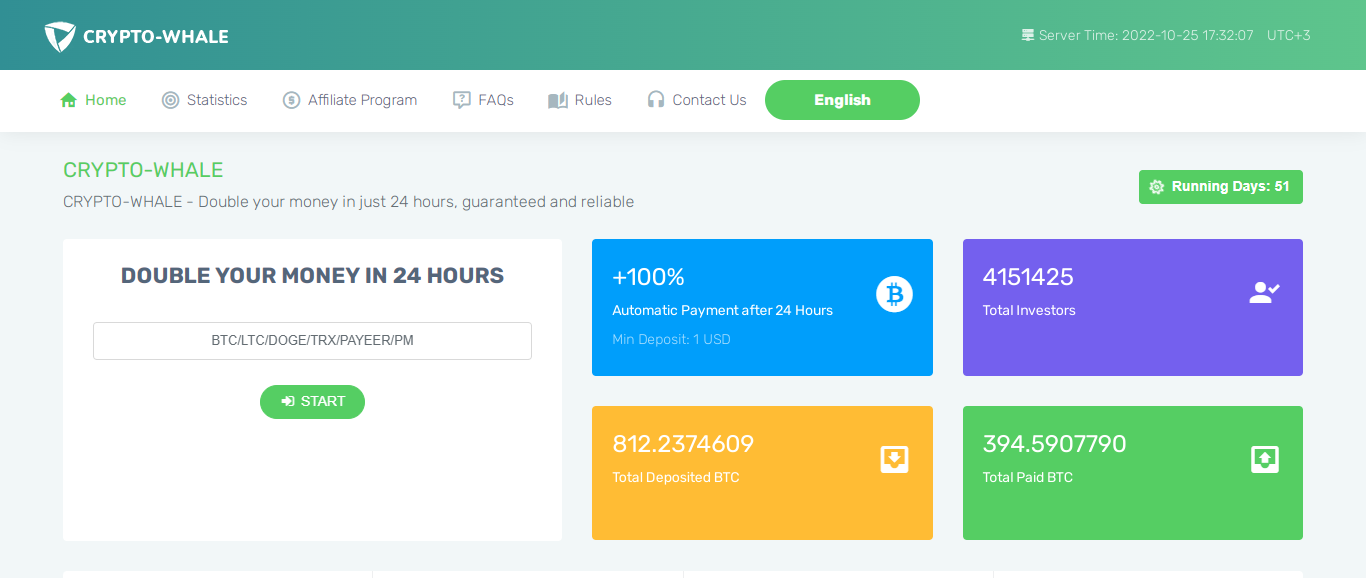Click the house icon next to Home
The image size is (1366, 578).
(69, 100)
